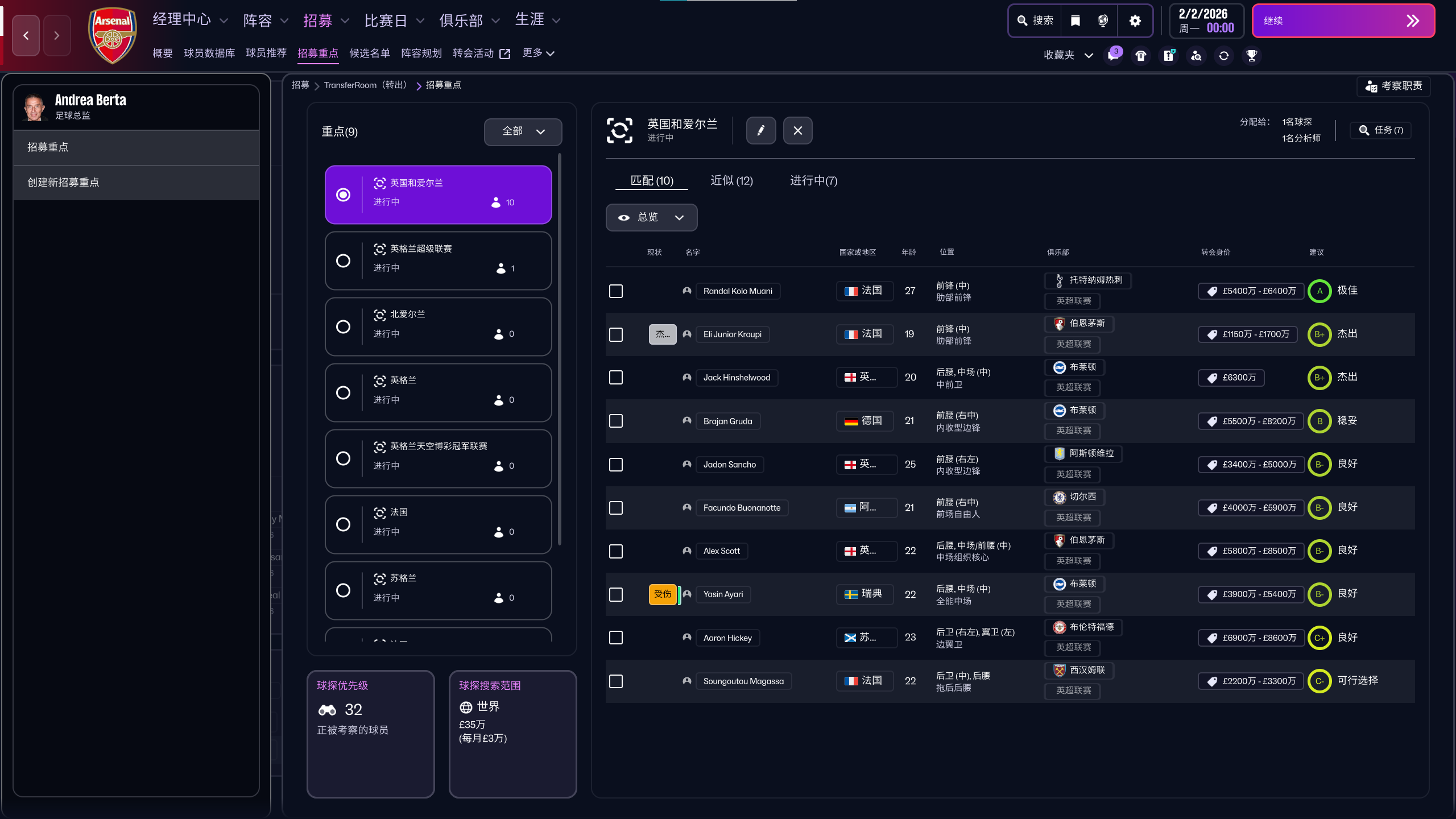Check the box for Randal Kolo Muani

(615, 291)
